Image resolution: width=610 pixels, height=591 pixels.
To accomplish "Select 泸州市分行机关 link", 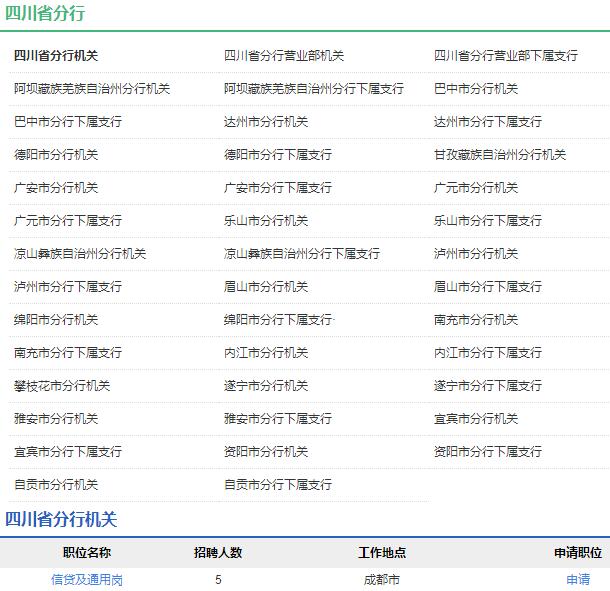I will point(476,254).
